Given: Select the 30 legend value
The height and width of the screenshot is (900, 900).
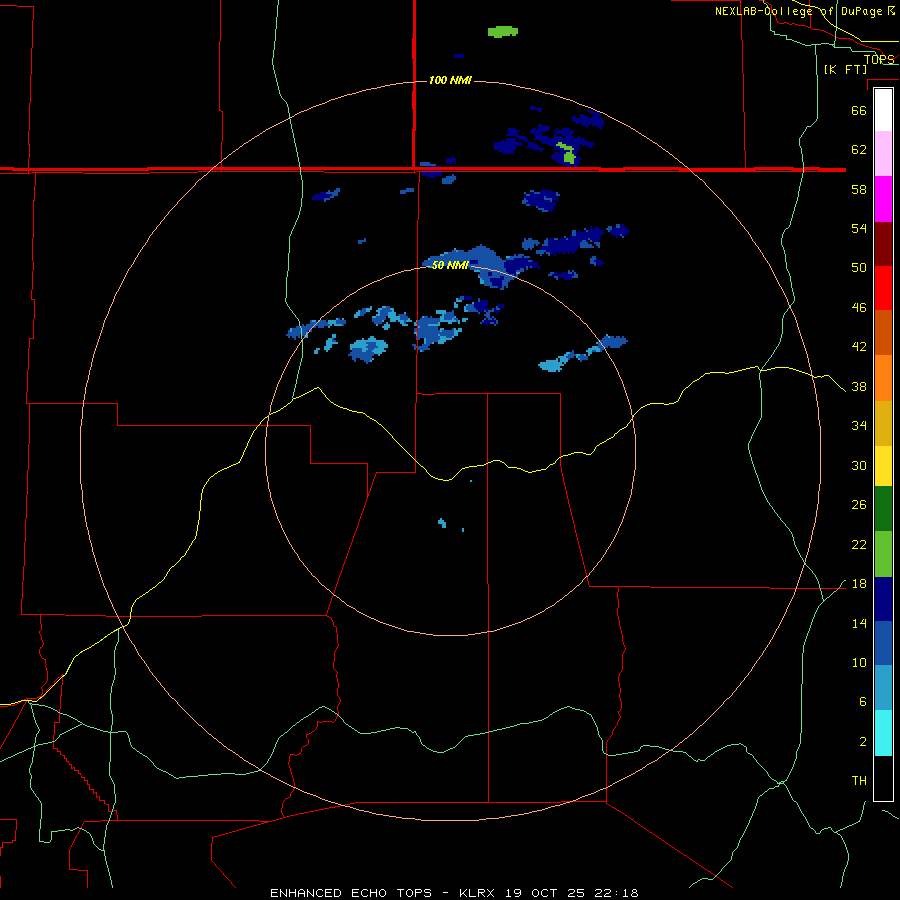Looking at the screenshot, I should tap(859, 465).
